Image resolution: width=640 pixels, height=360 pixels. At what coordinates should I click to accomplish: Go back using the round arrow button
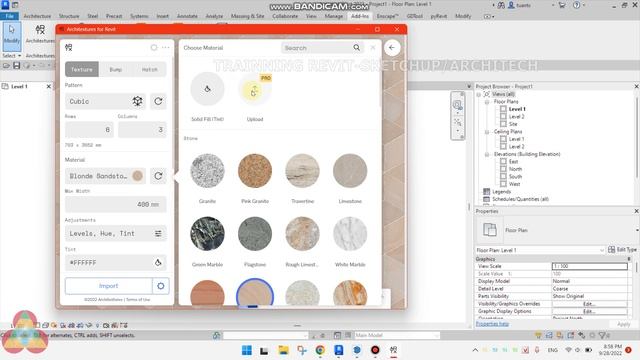392,48
